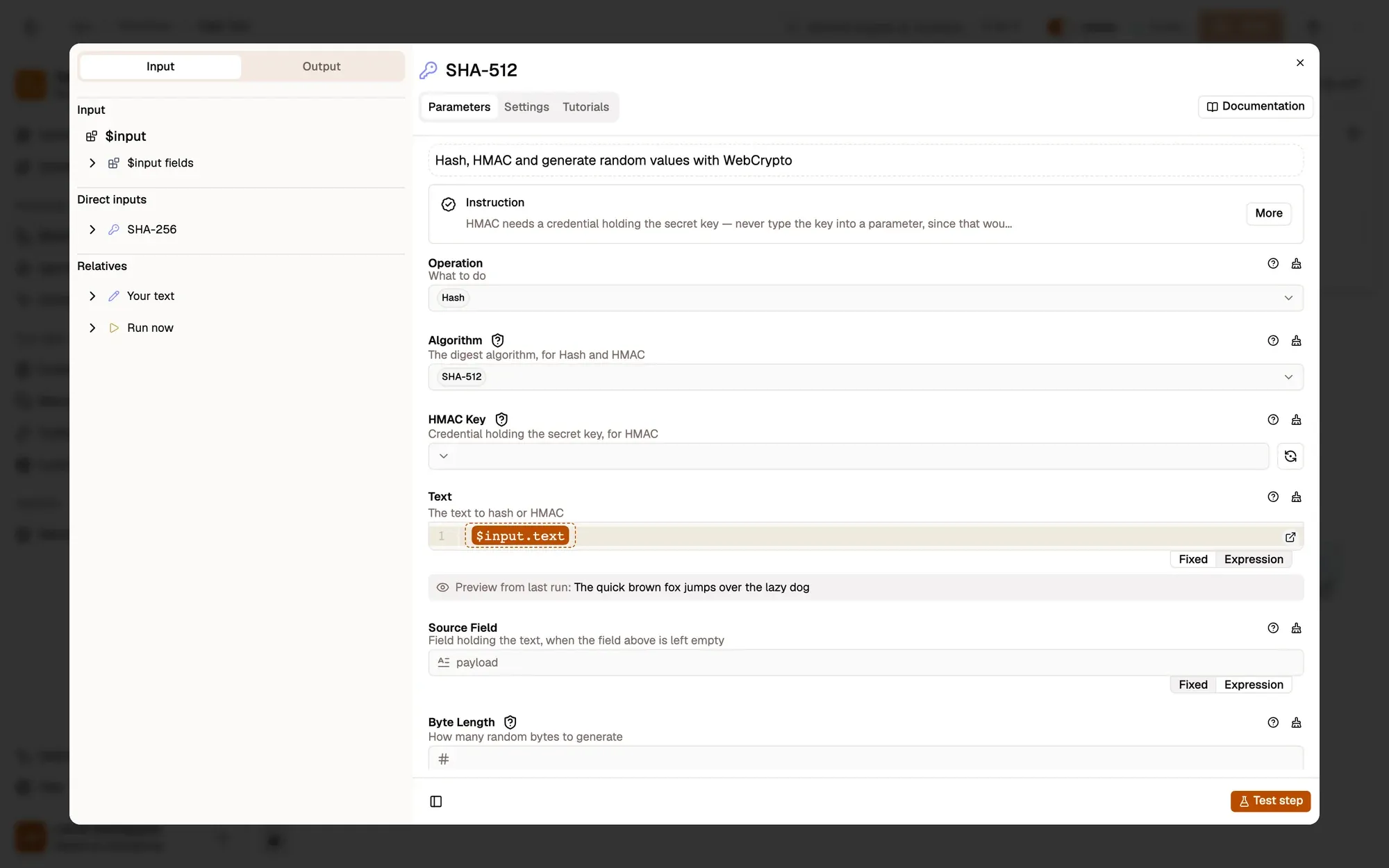1389x868 pixels.
Task: Open the HMAC Key credential dropdown
Action: (849, 456)
